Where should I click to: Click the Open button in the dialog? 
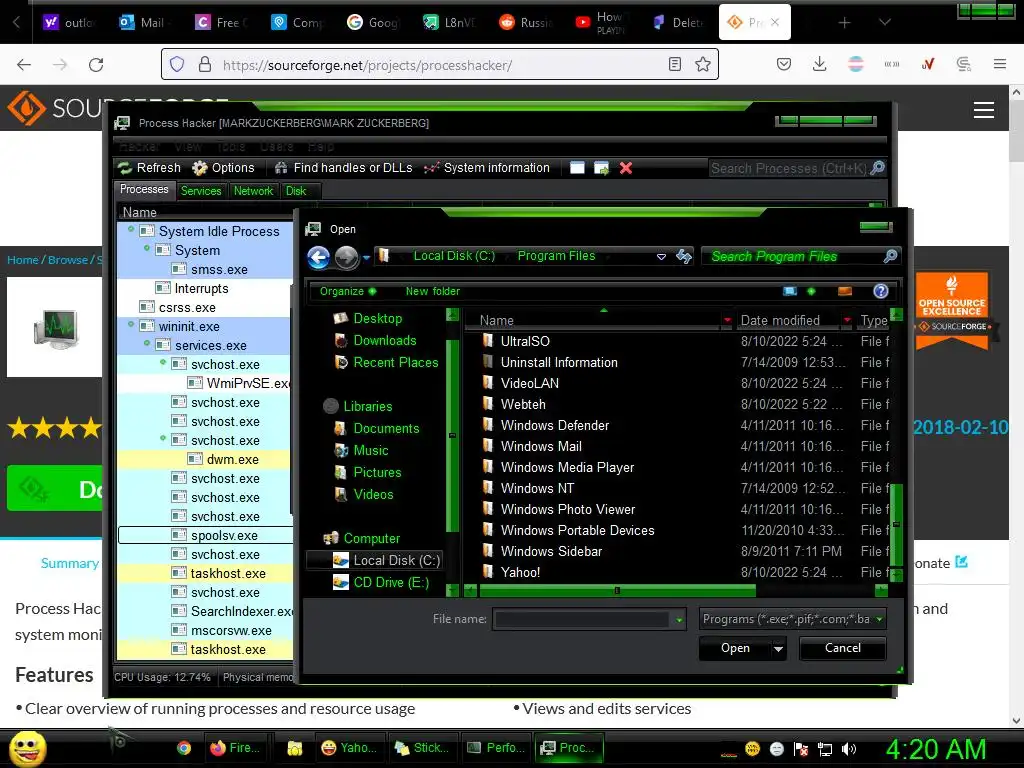point(735,648)
